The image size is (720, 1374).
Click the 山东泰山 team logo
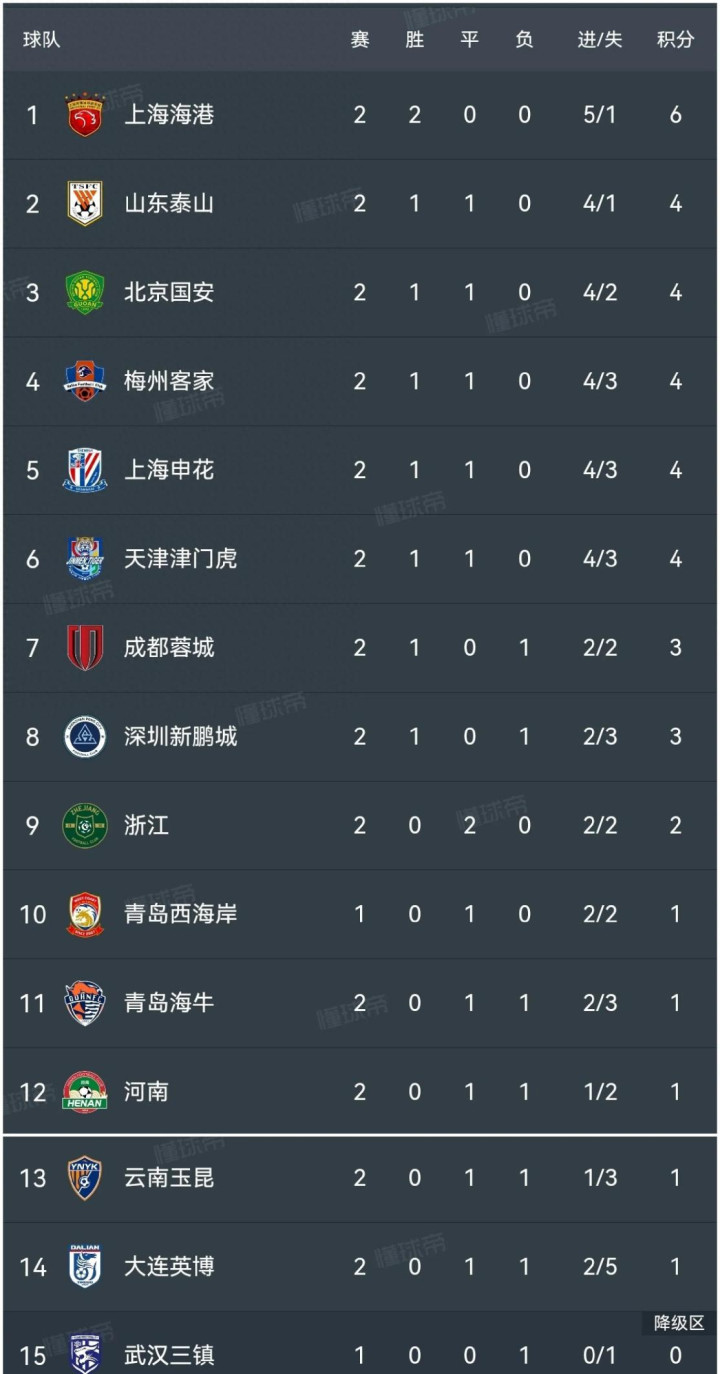point(85,204)
